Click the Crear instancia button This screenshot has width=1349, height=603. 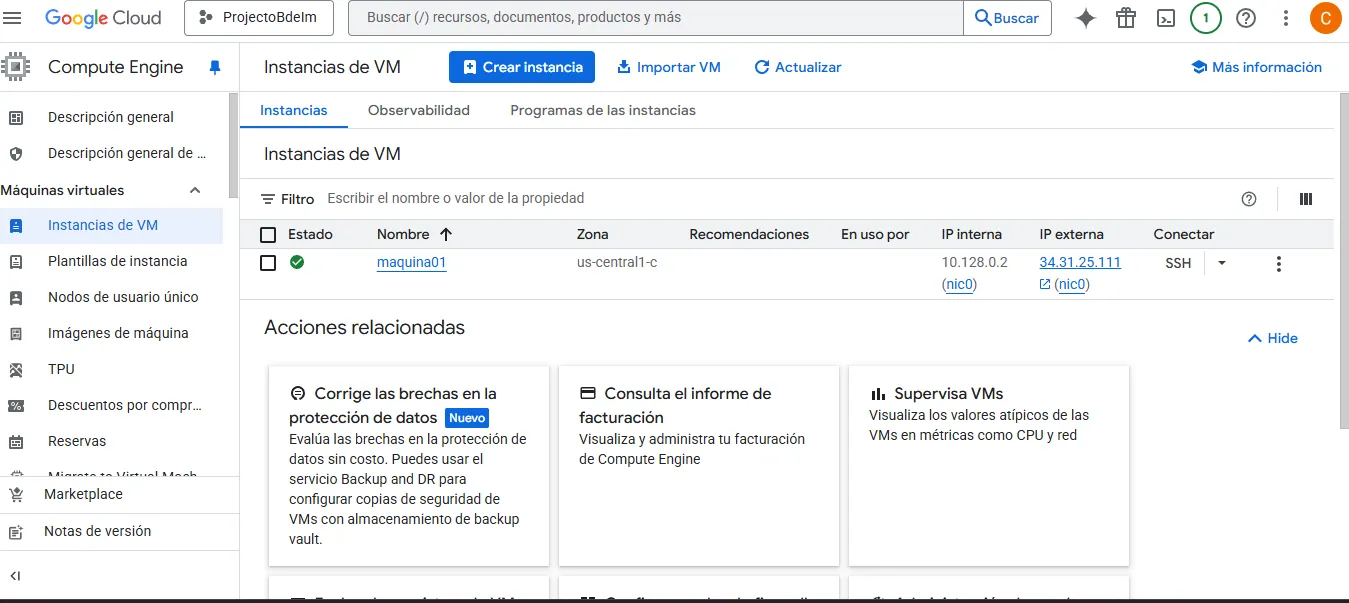click(x=522, y=67)
